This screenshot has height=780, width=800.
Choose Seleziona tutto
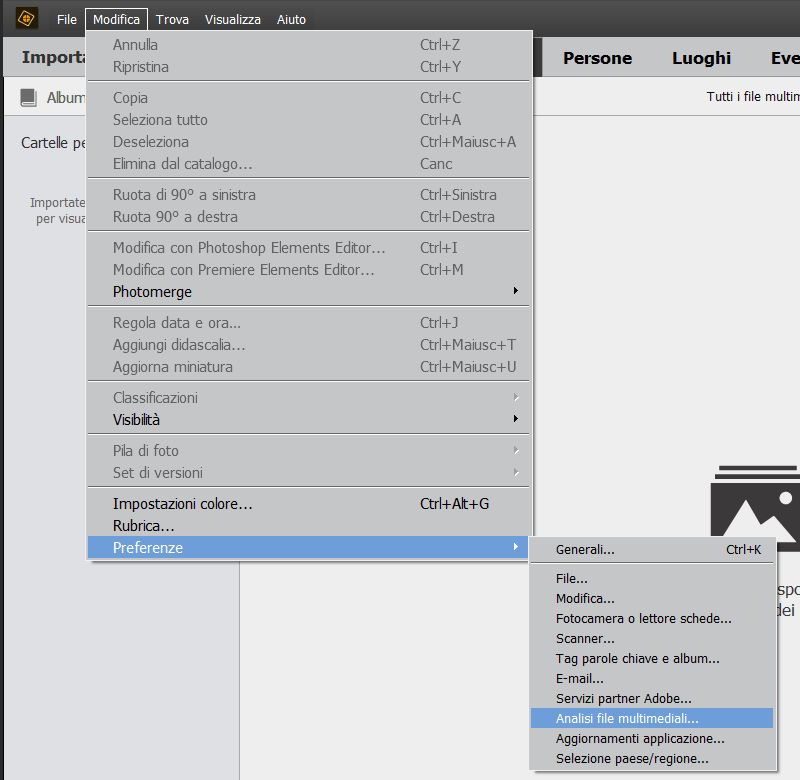pyautogui.click(x=309, y=120)
